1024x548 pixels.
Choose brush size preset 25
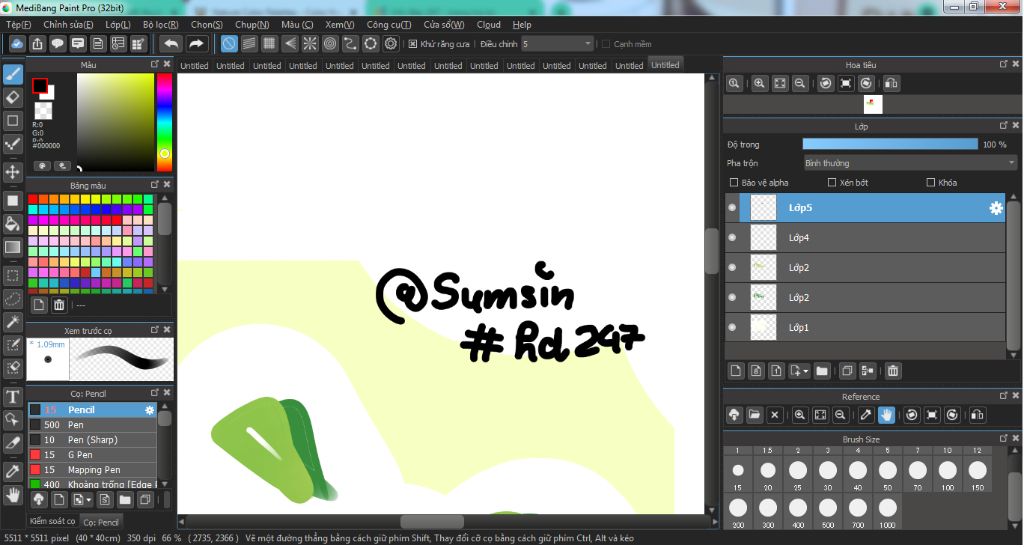tap(798, 474)
